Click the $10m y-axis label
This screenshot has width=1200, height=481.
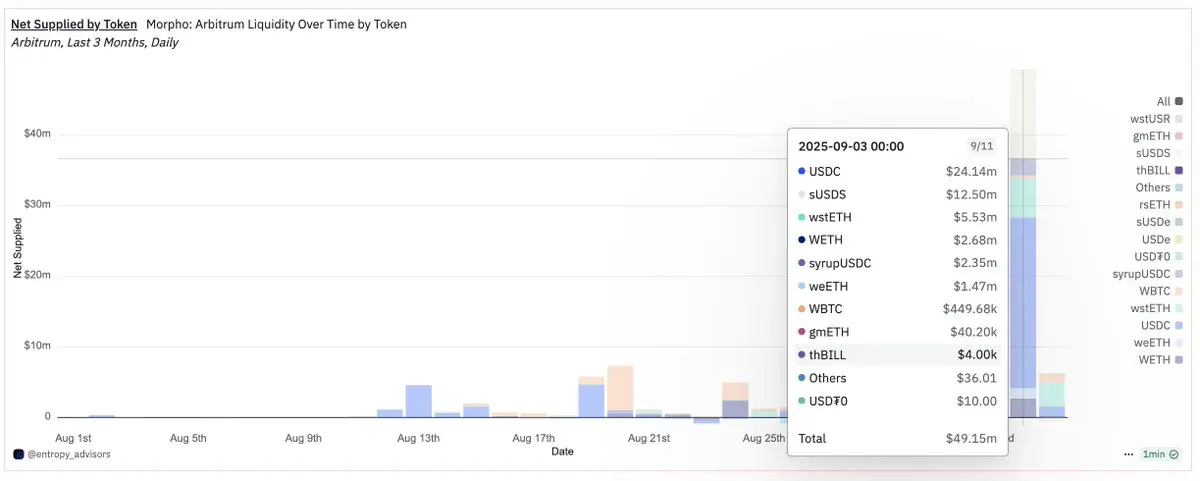click(37, 347)
